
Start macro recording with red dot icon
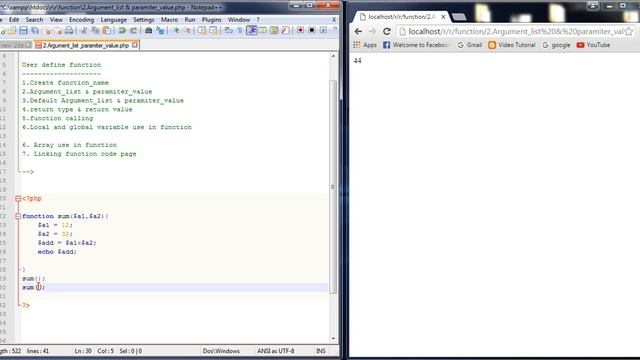click(301, 31)
